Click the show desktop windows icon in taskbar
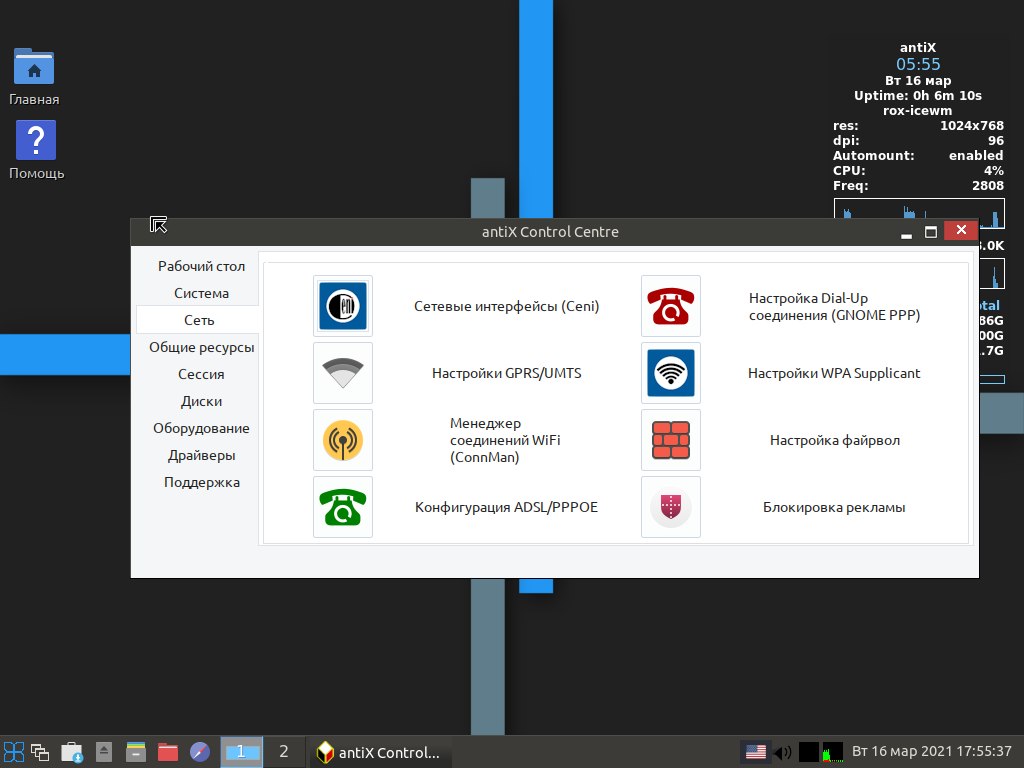The image size is (1024, 768). tap(40, 752)
